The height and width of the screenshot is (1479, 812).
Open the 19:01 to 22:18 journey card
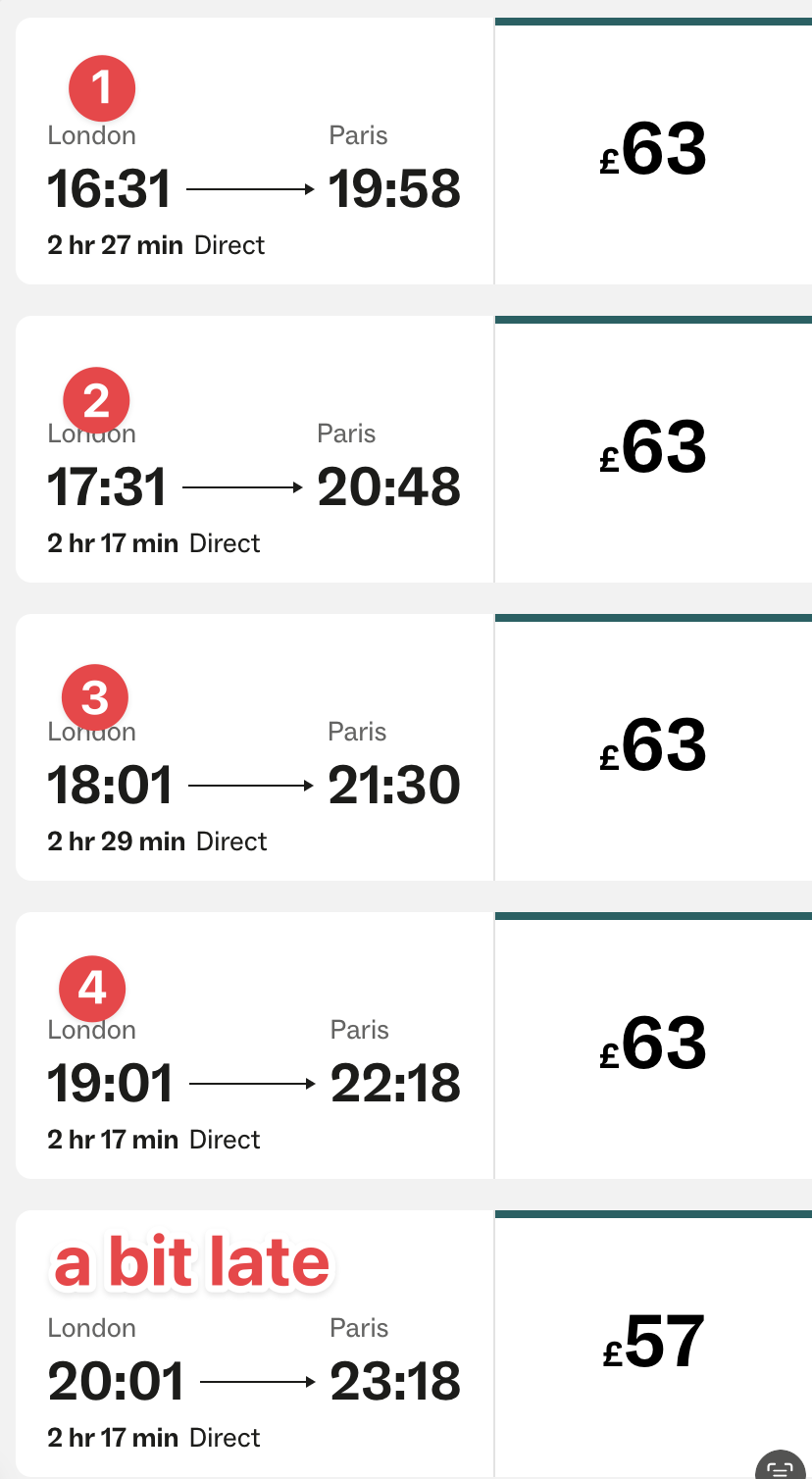pos(255,1045)
